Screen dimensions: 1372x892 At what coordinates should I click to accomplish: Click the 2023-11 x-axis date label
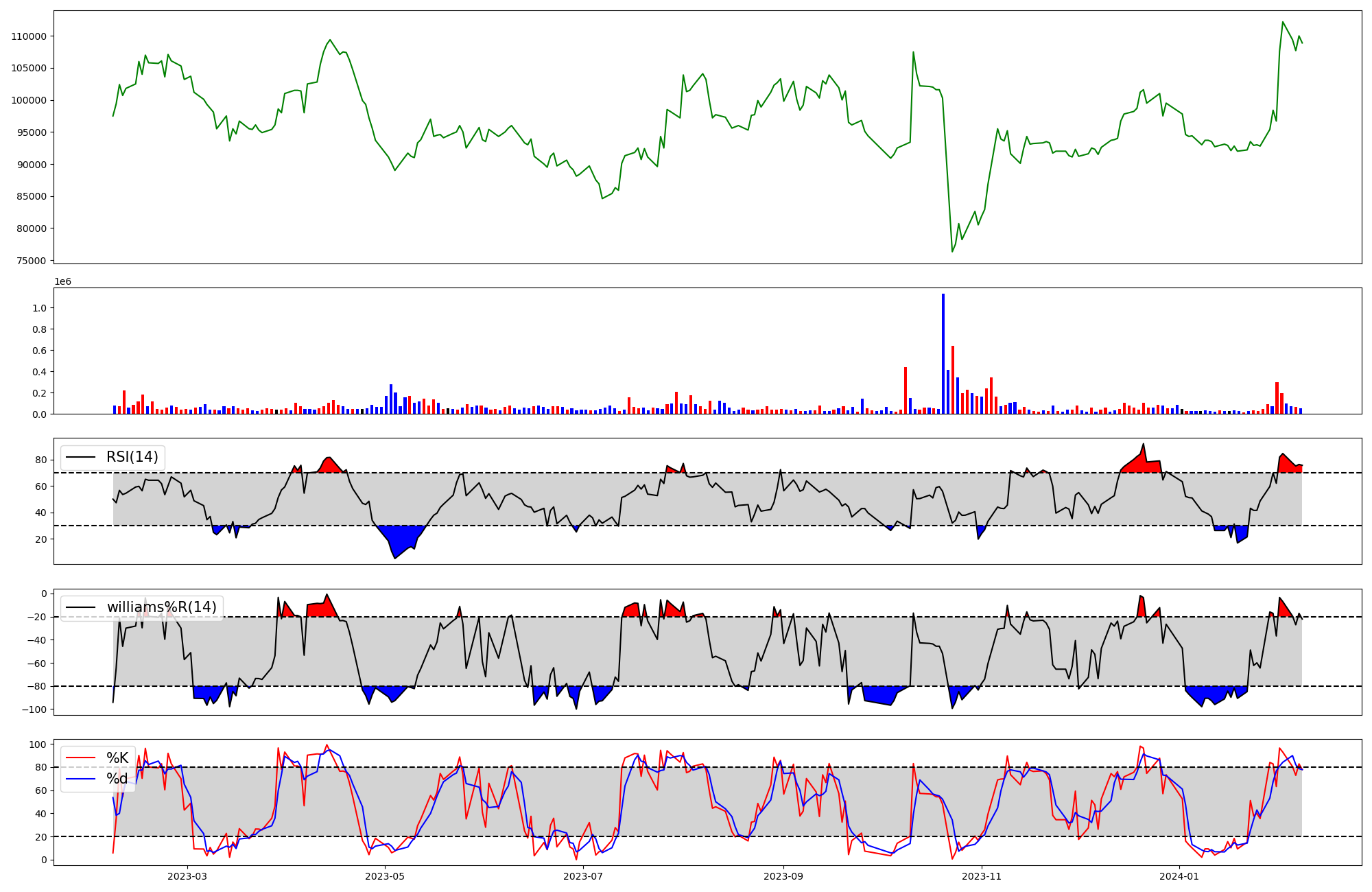tap(982, 876)
